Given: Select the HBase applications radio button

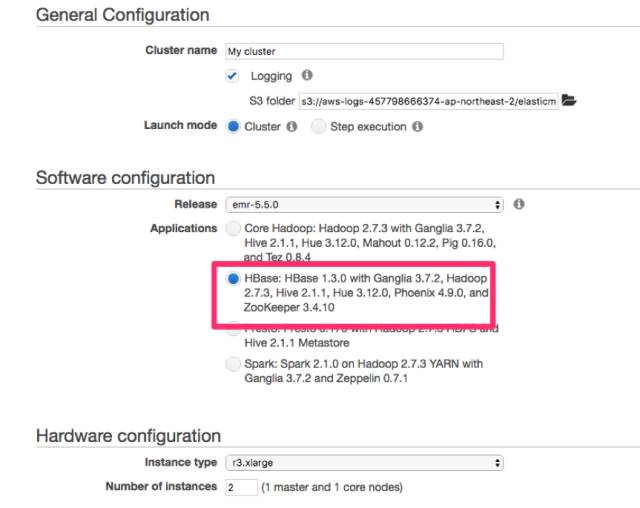Looking at the screenshot, I should click(x=233, y=279).
